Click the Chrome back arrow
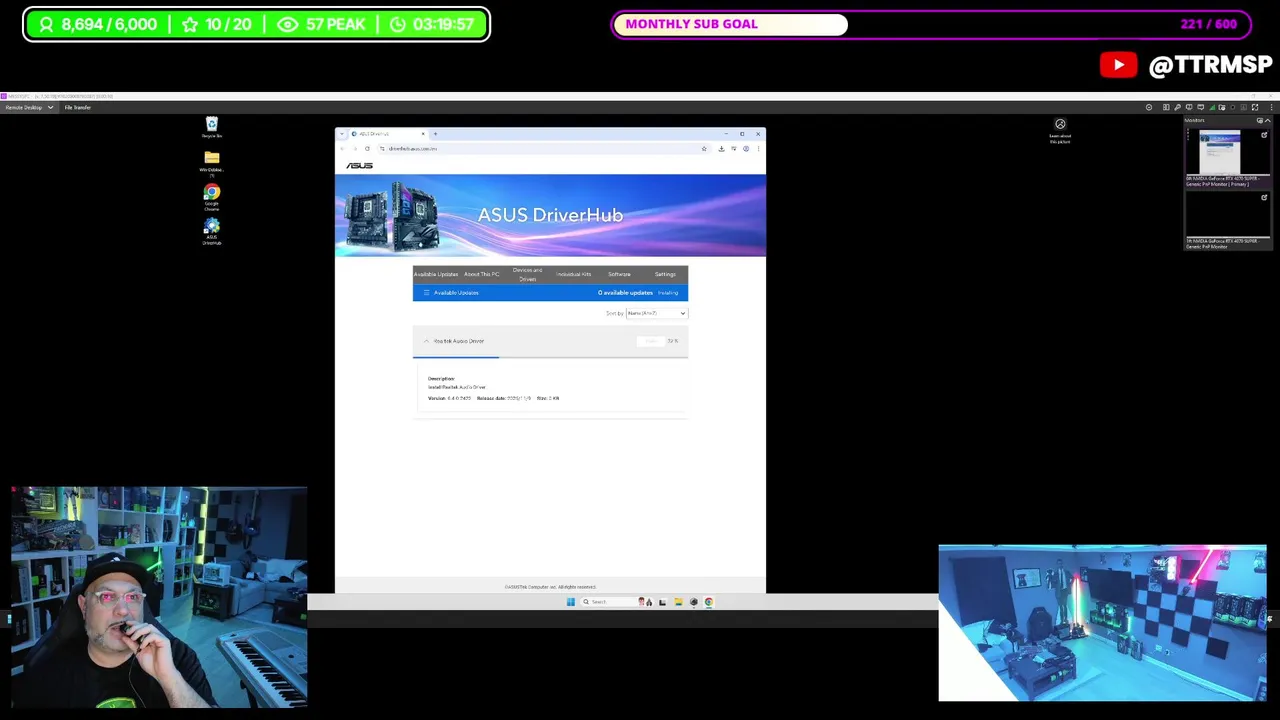The image size is (1280, 720). (x=342, y=148)
